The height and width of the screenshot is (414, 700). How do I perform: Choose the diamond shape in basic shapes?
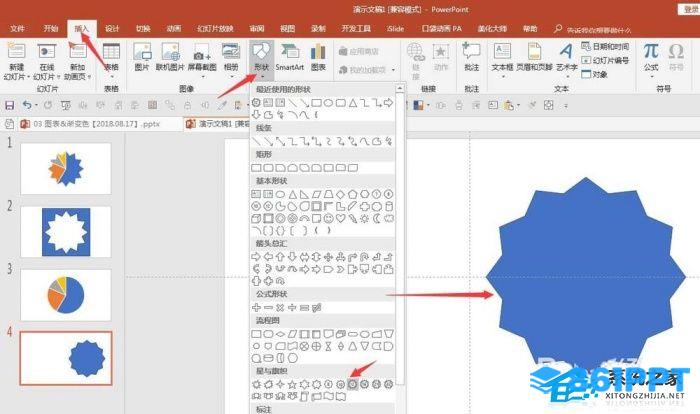(340, 194)
